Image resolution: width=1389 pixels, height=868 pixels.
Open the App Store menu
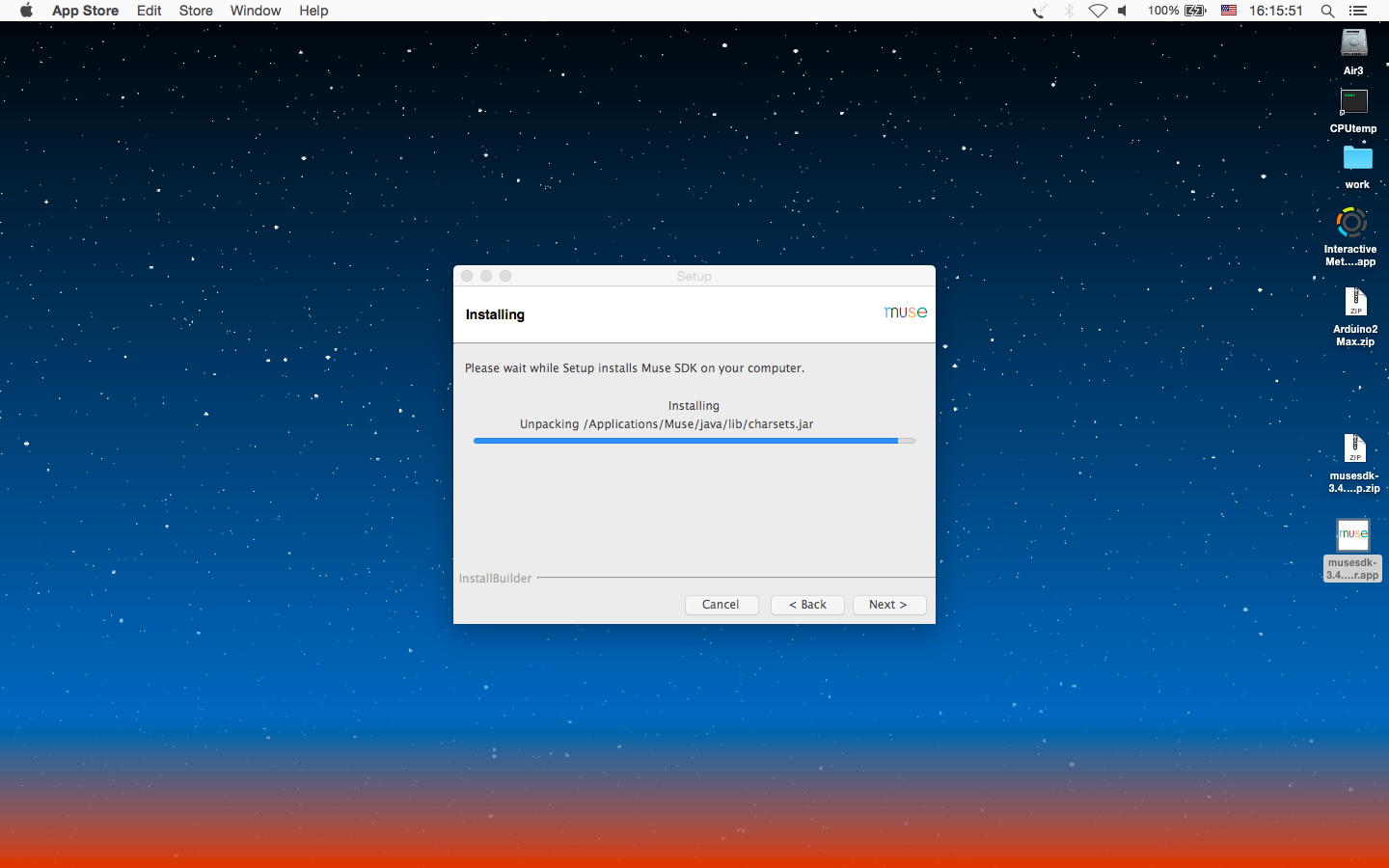tap(85, 11)
